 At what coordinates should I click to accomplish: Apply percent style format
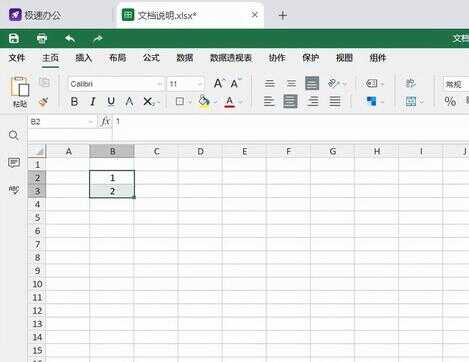(x=450, y=101)
